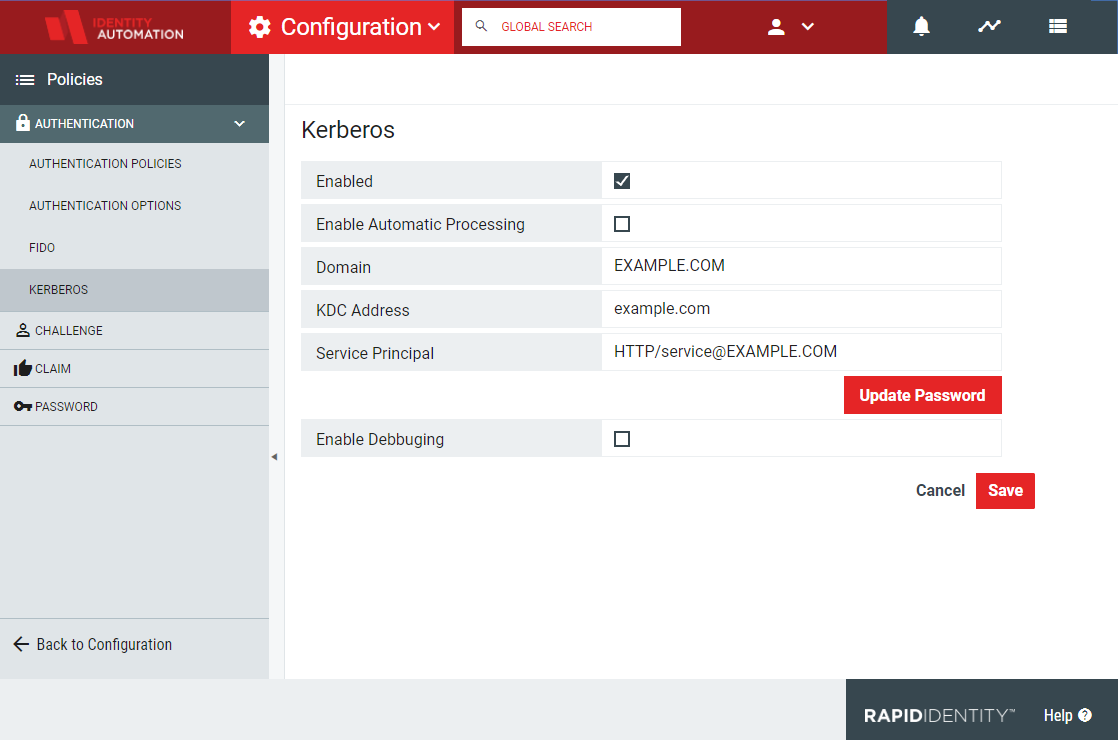This screenshot has width=1118, height=740.
Task: Click the Save button
Action: point(1005,490)
